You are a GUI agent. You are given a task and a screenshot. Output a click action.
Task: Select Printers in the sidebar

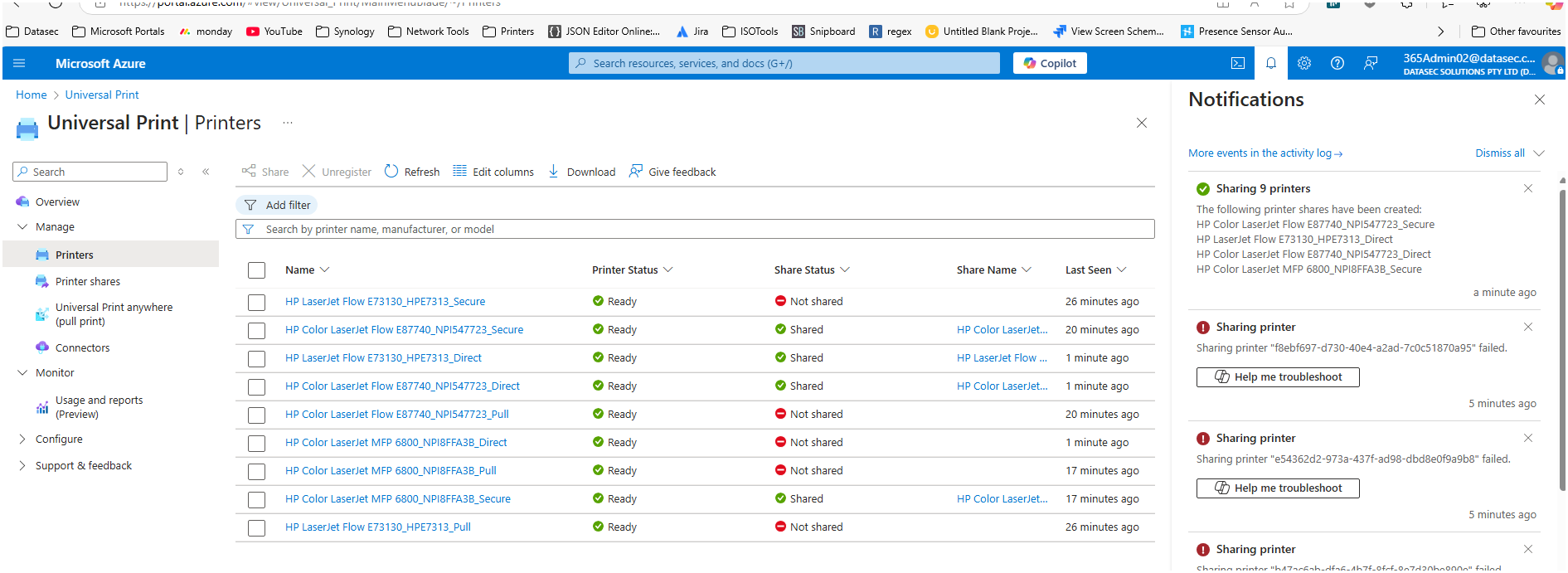click(x=111, y=255)
